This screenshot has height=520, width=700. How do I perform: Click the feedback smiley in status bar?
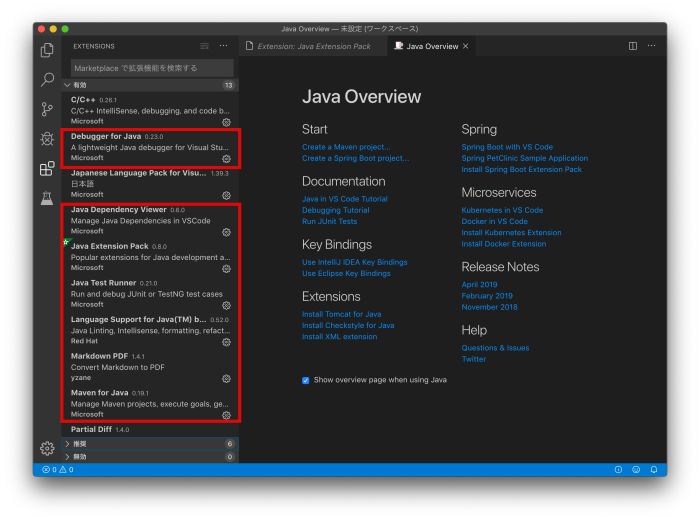636,470
